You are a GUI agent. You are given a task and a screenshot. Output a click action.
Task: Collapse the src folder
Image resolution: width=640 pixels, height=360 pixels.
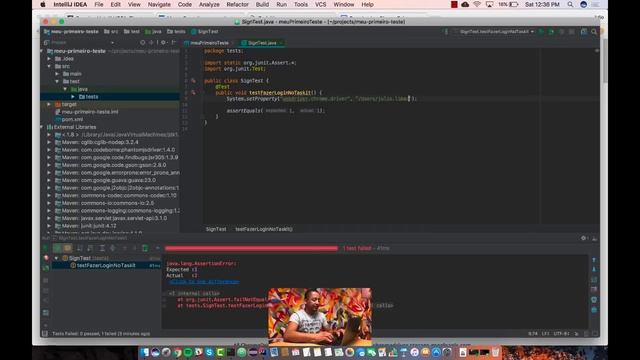(x=49, y=66)
